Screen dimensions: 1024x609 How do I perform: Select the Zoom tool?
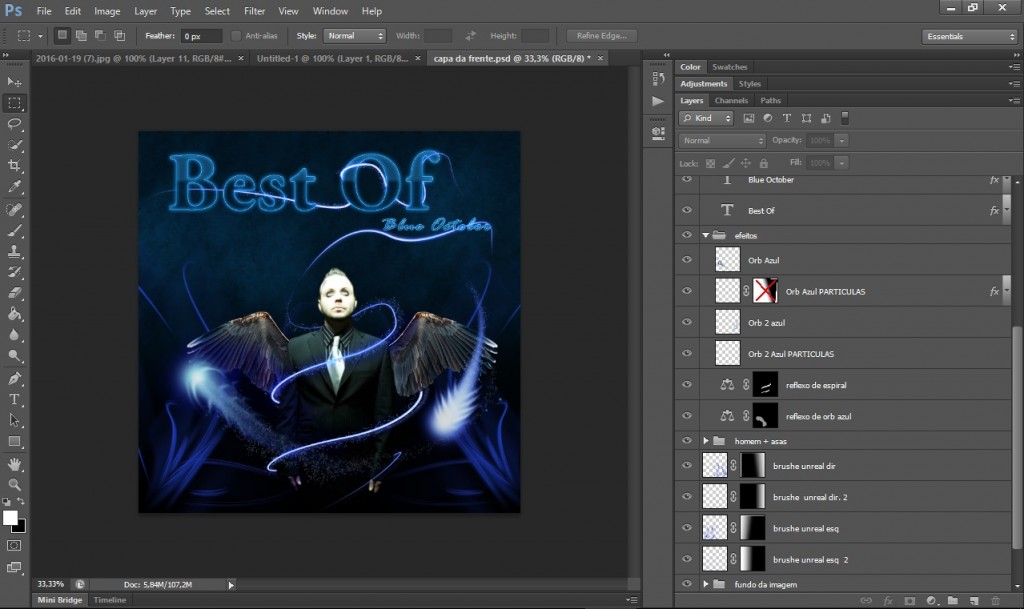coord(14,484)
